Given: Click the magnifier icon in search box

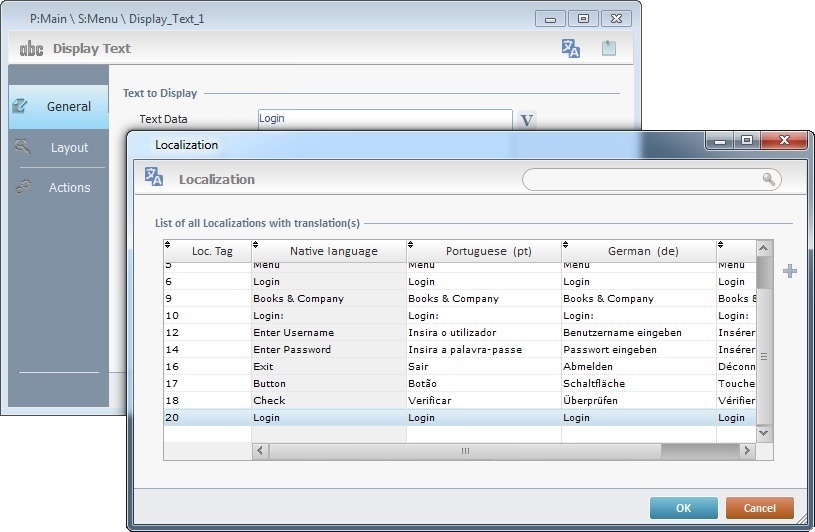Looking at the screenshot, I should [x=769, y=179].
